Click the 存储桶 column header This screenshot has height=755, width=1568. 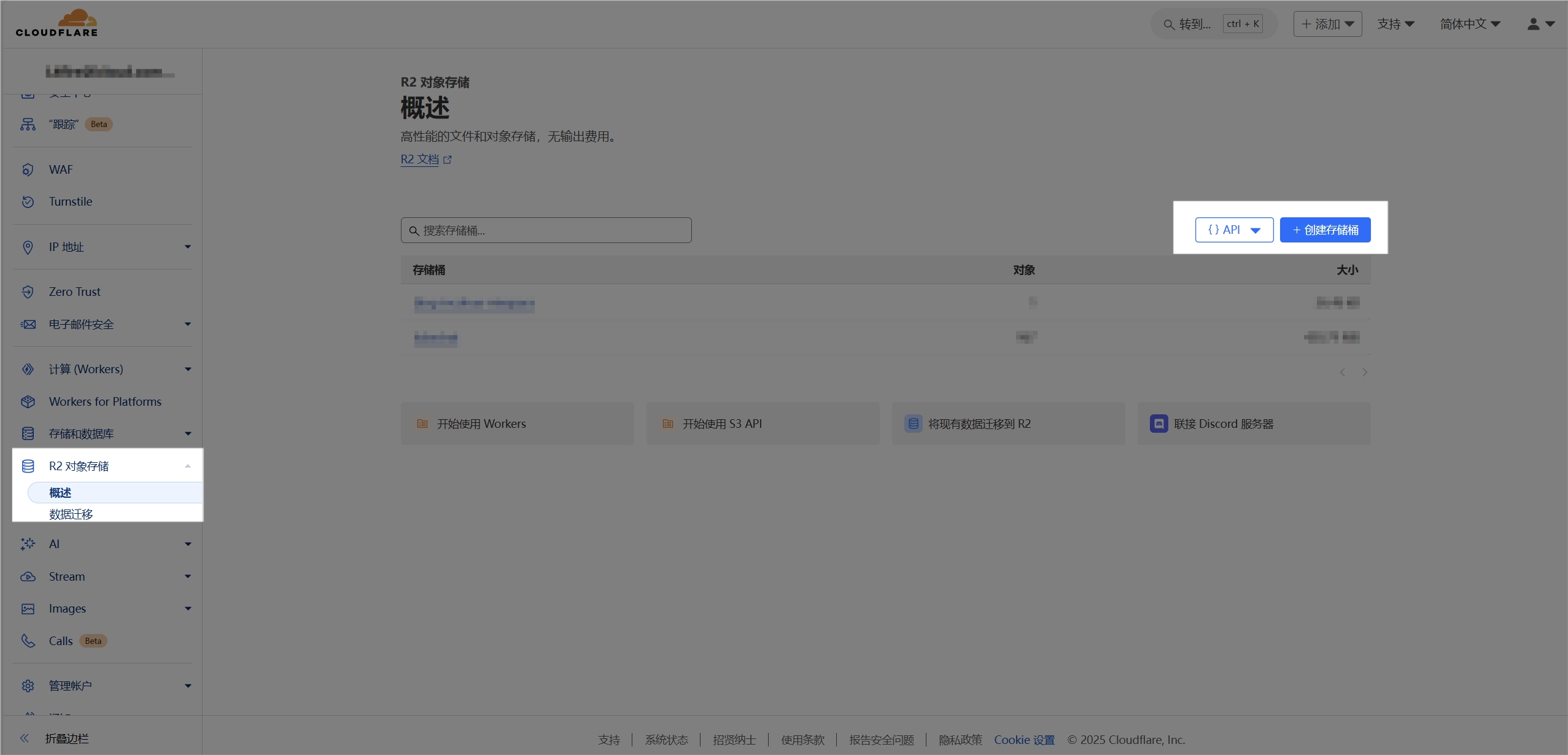(429, 270)
